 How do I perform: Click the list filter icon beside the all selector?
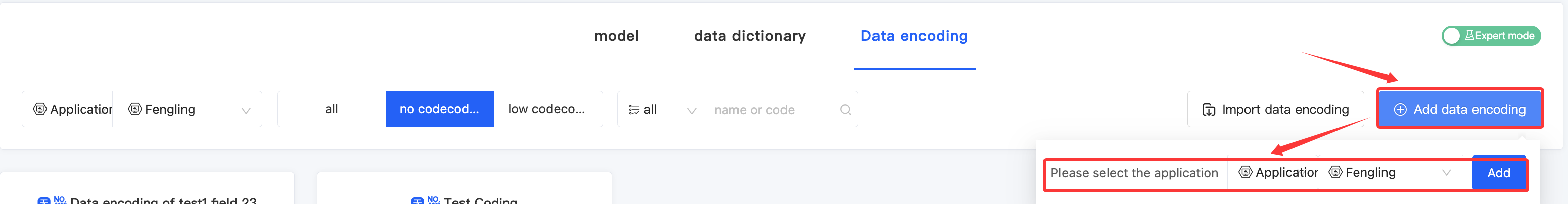click(634, 110)
